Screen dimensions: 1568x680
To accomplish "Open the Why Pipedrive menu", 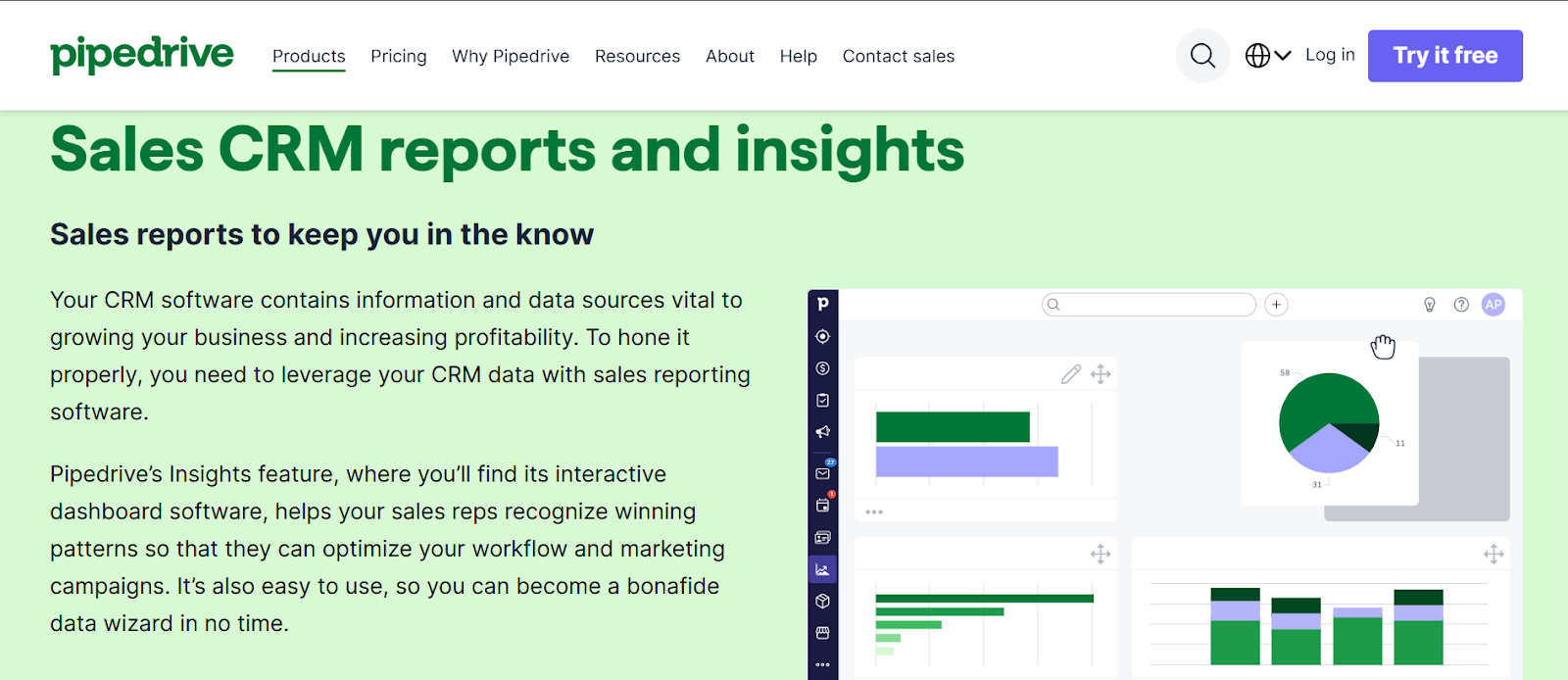I will click(x=511, y=56).
